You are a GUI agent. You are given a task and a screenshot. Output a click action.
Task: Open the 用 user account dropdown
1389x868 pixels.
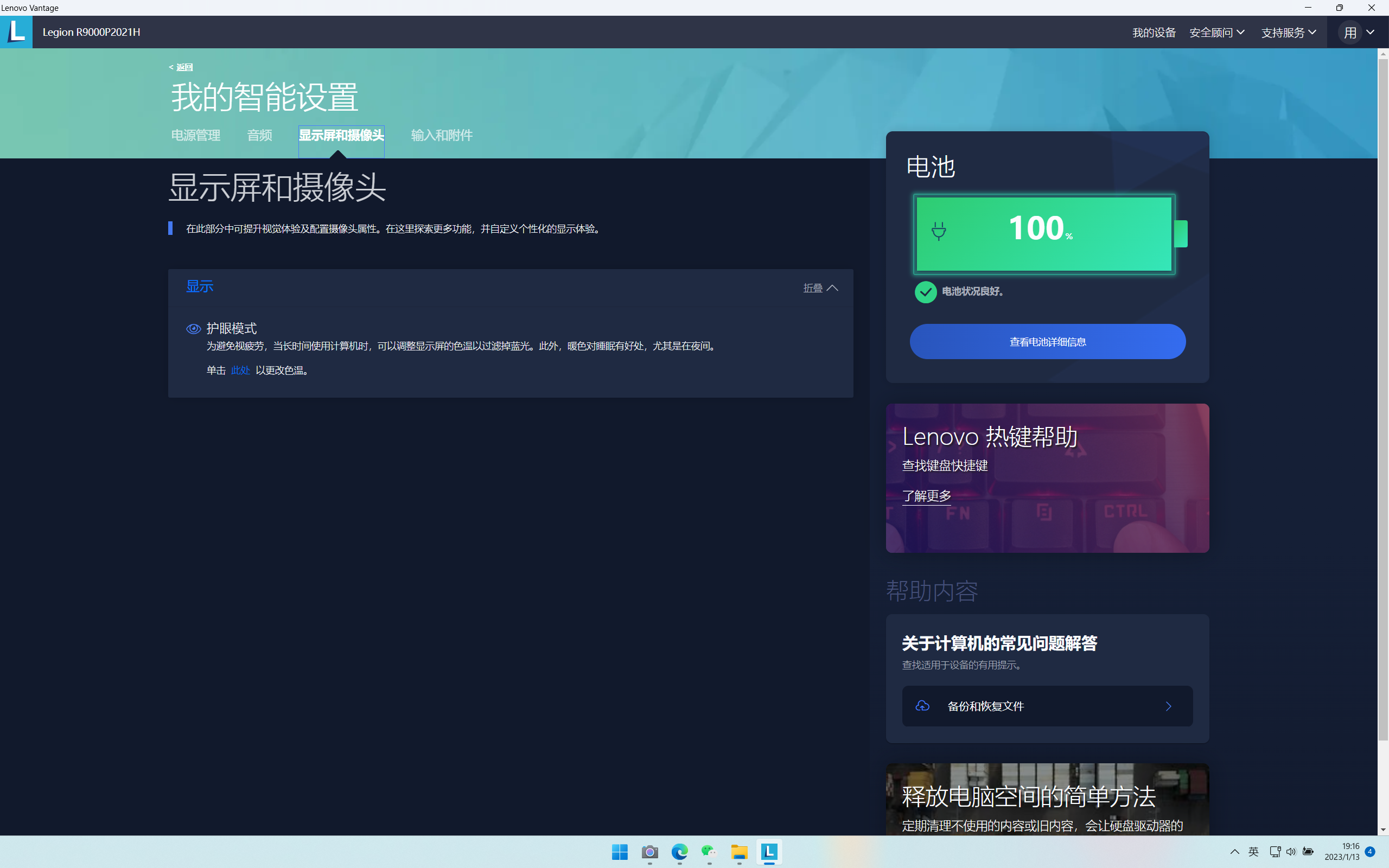coord(1358,32)
